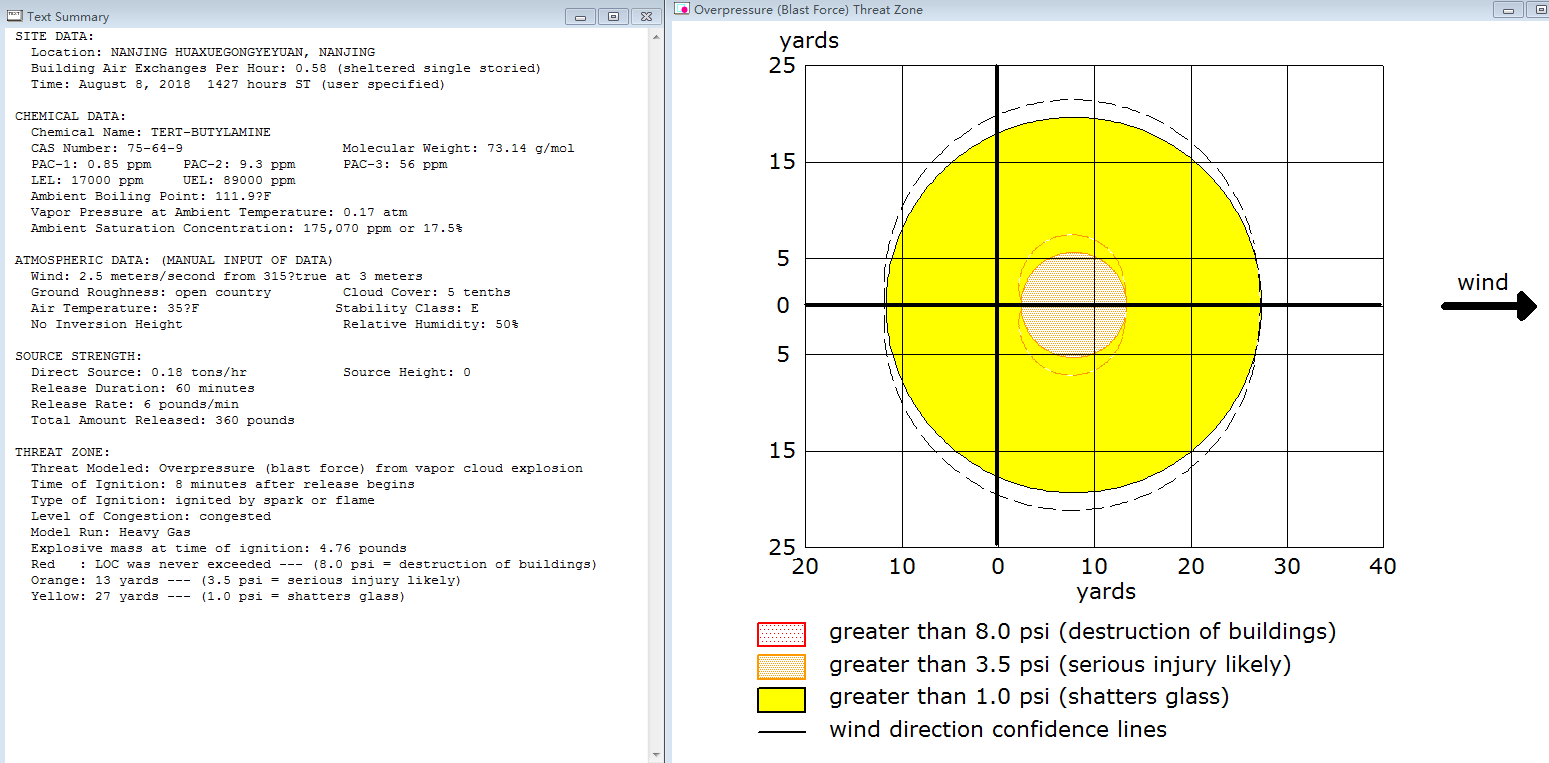The image size is (1549, 763).
Task: Click the 'Level of Congestion: congested' line
Action: (x=151, y=516)
